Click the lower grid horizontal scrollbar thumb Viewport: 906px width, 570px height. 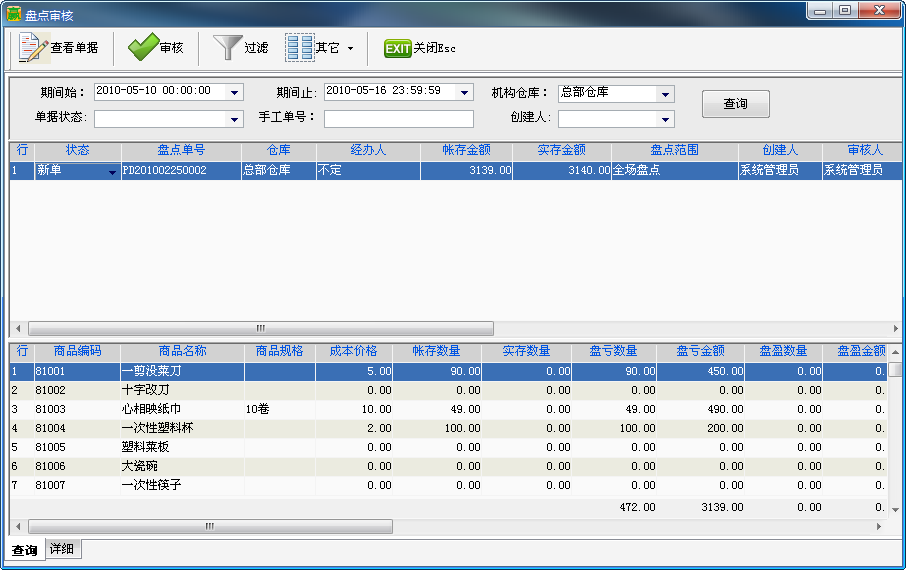point(210,526)
